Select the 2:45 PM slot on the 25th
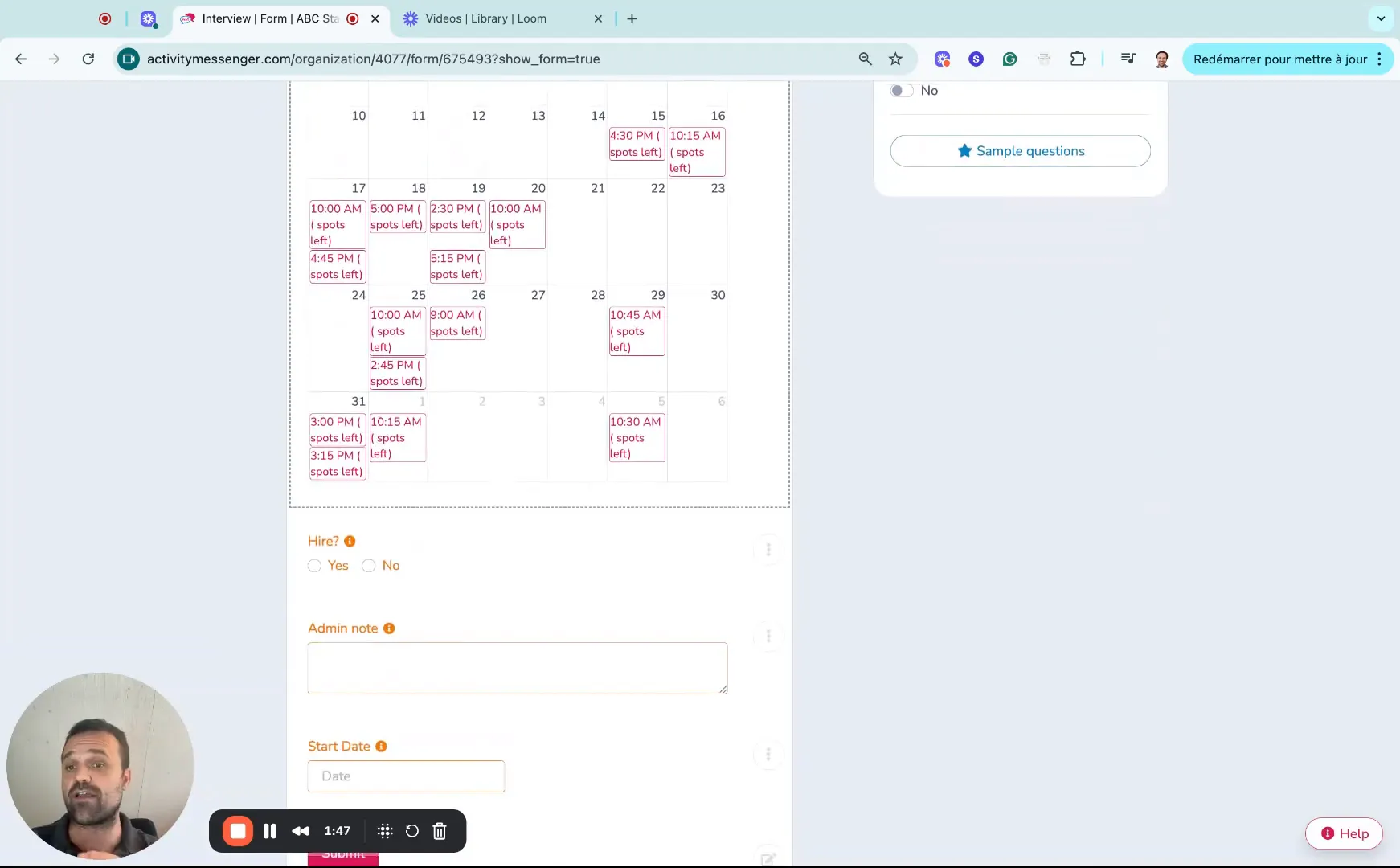The height and width of the screenshot is (868, 1400). coord(397,373)
